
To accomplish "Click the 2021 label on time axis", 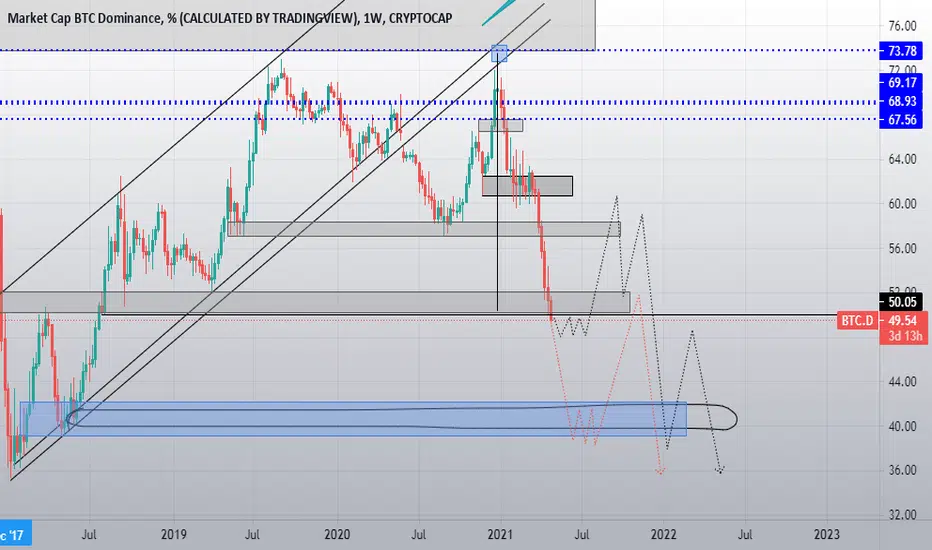I will click(500, 535).
